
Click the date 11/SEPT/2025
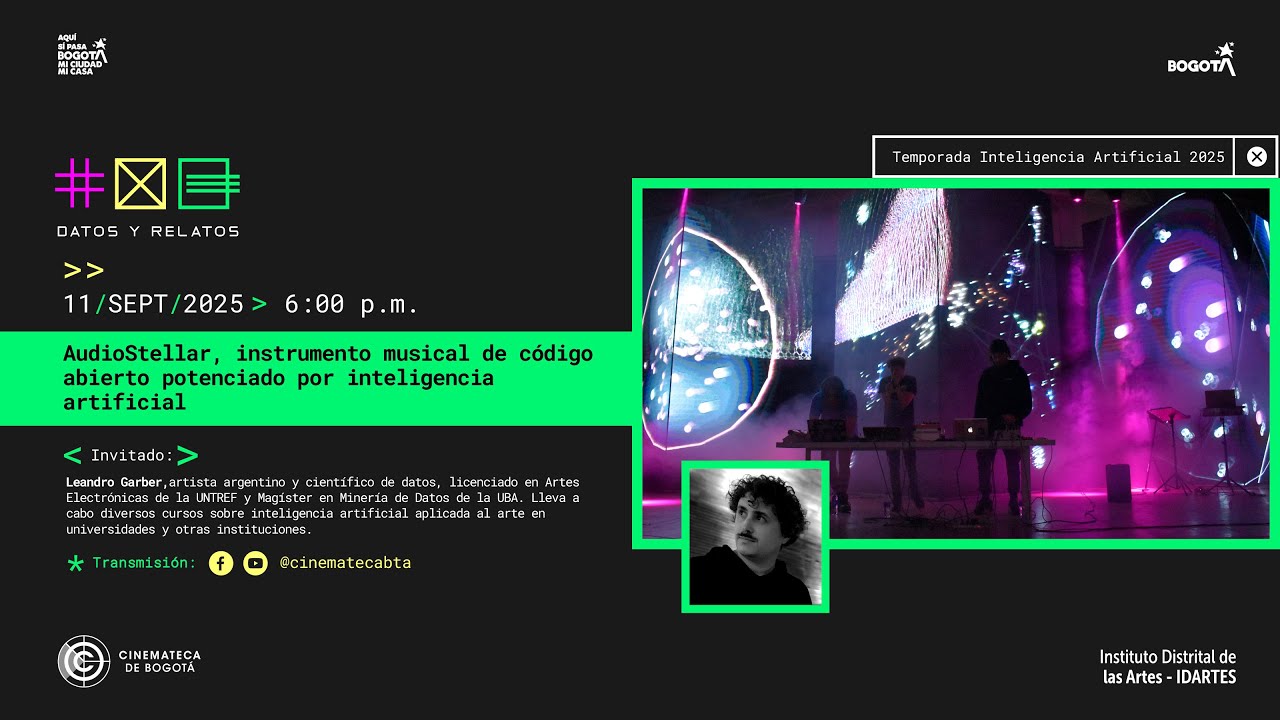pos(152,304)
